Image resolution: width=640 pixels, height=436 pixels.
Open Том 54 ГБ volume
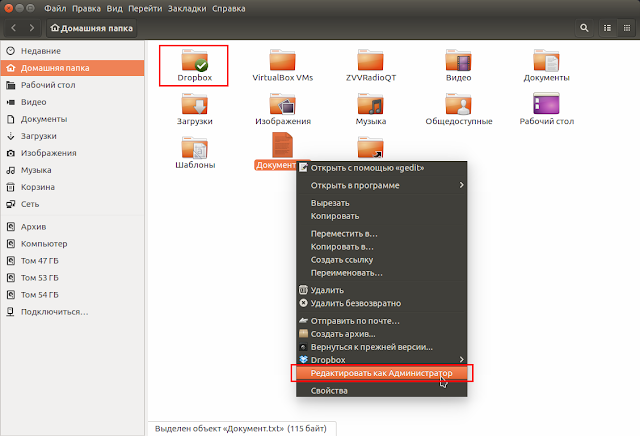click(72, 294)
